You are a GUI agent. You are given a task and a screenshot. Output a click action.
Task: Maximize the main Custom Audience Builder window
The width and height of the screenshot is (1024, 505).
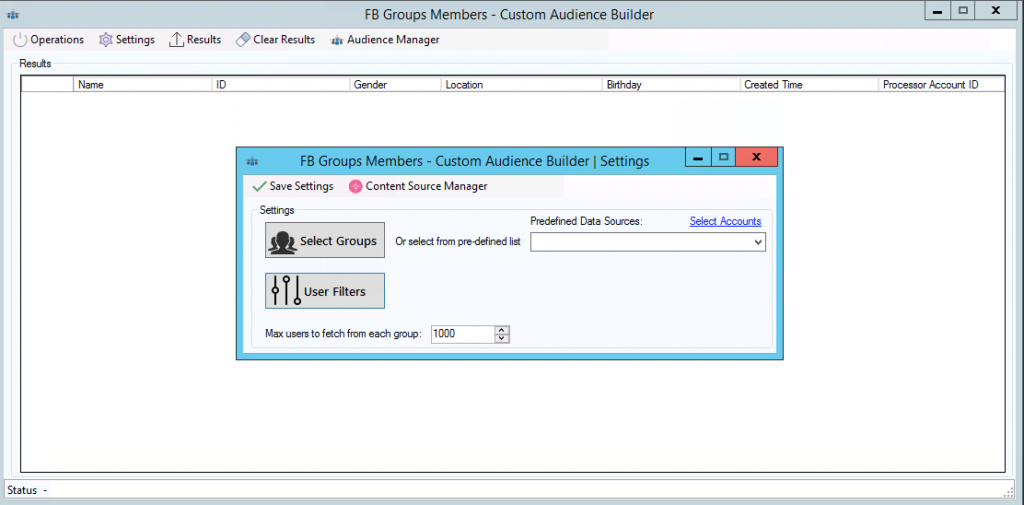[x=963, y=10]
